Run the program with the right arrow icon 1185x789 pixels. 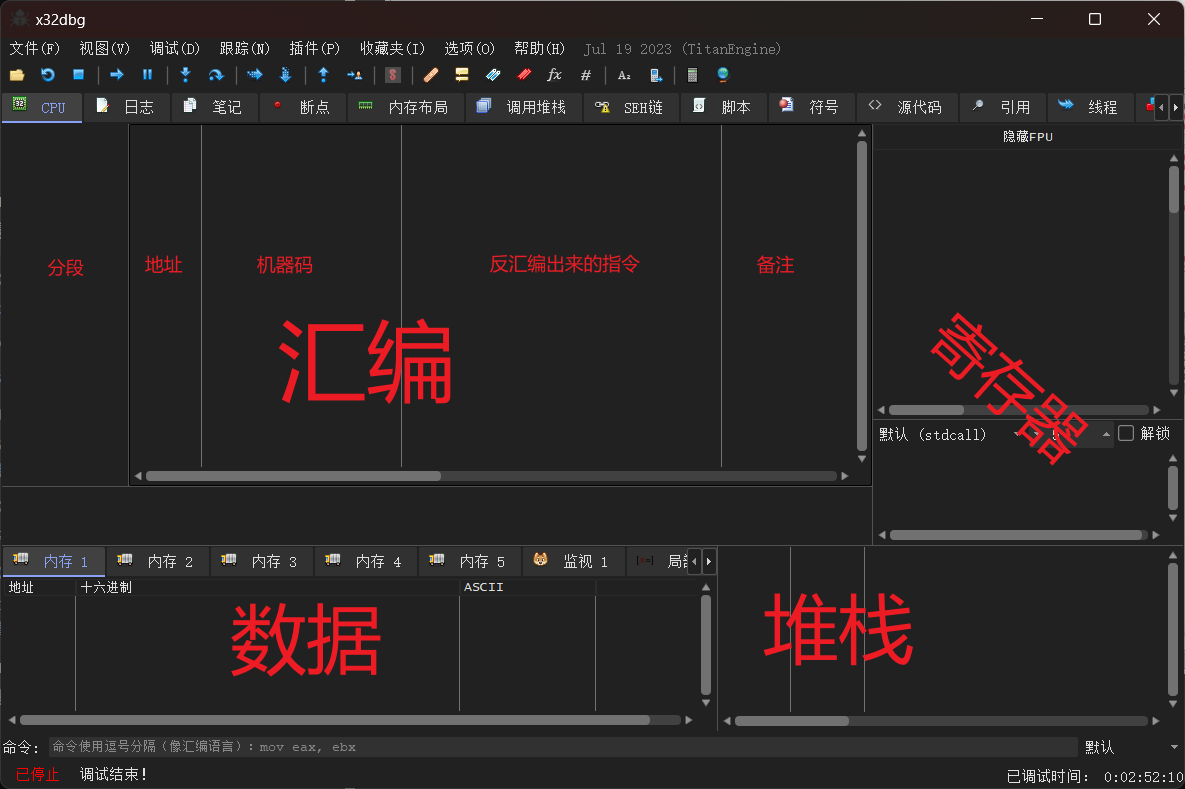[x=116, y=75]
